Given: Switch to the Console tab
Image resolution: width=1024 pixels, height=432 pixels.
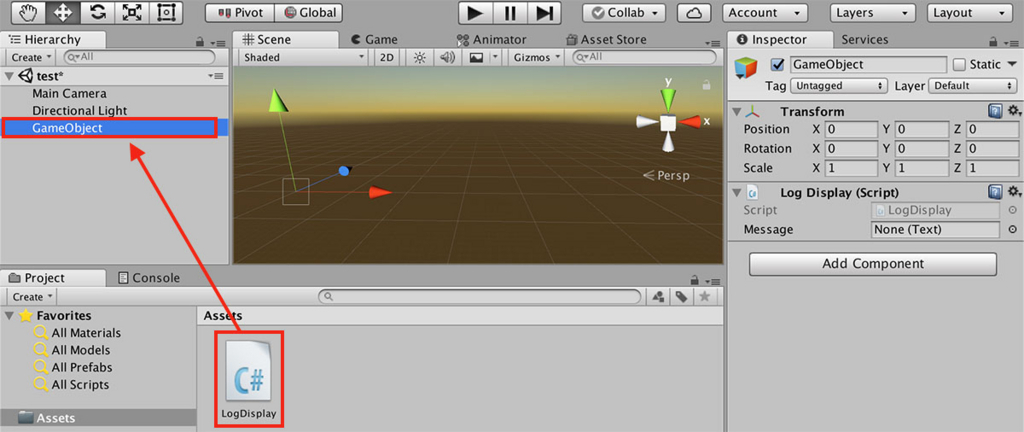Looking at the screenshot, I should pos(149,278).
